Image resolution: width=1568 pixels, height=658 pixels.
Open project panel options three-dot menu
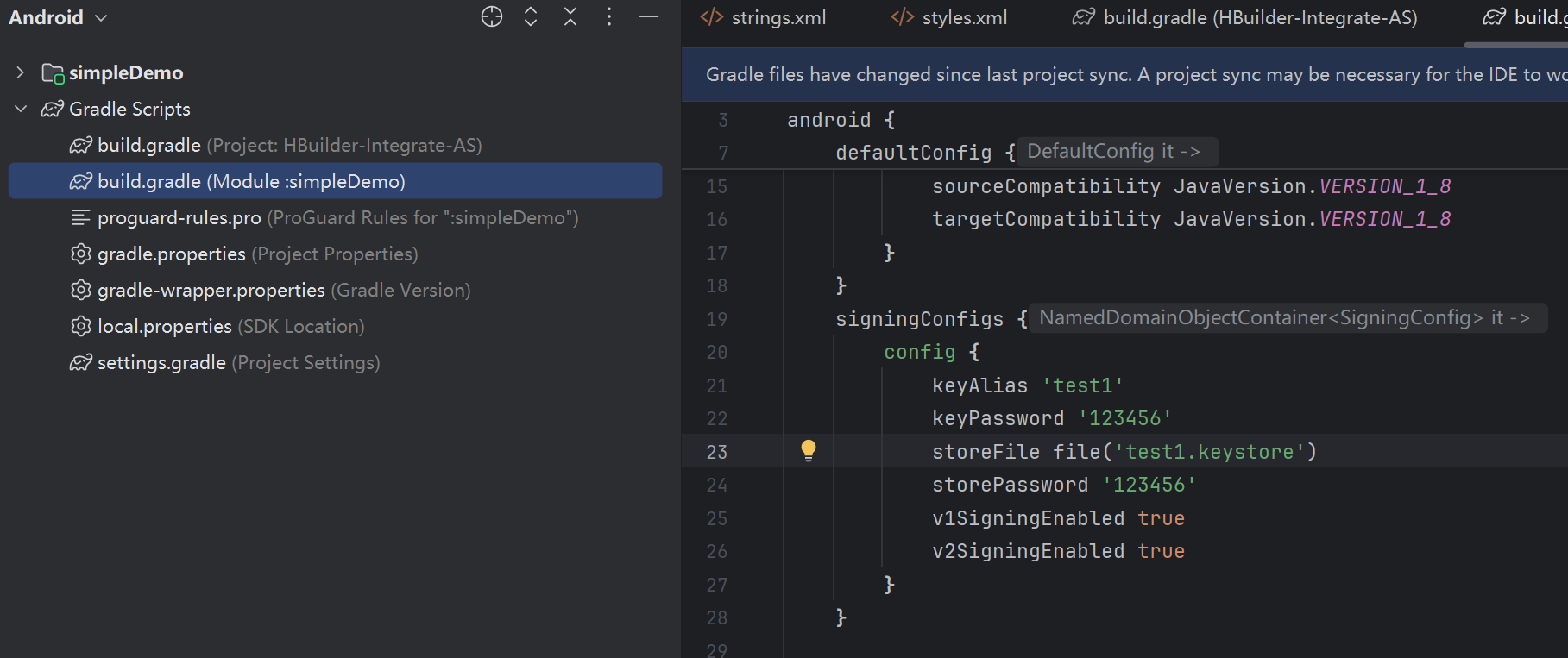[609, 16]
